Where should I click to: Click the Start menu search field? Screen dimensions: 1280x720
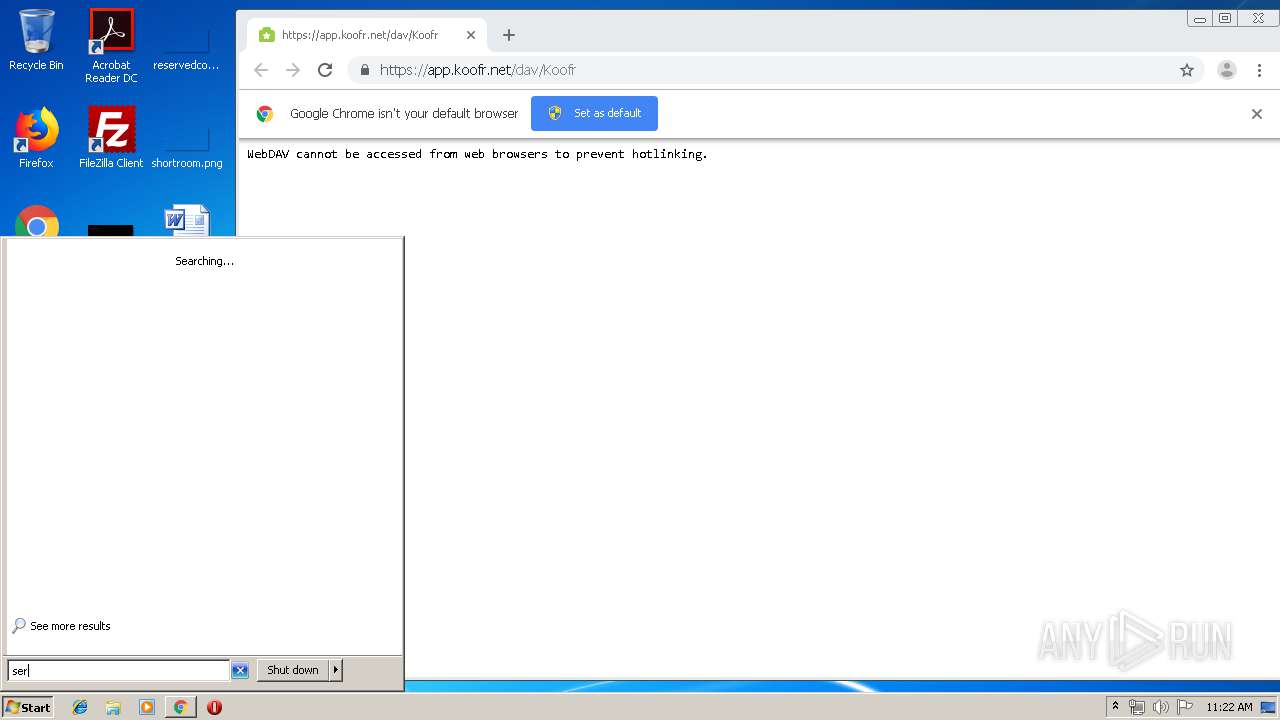click(x=118, y=670)
